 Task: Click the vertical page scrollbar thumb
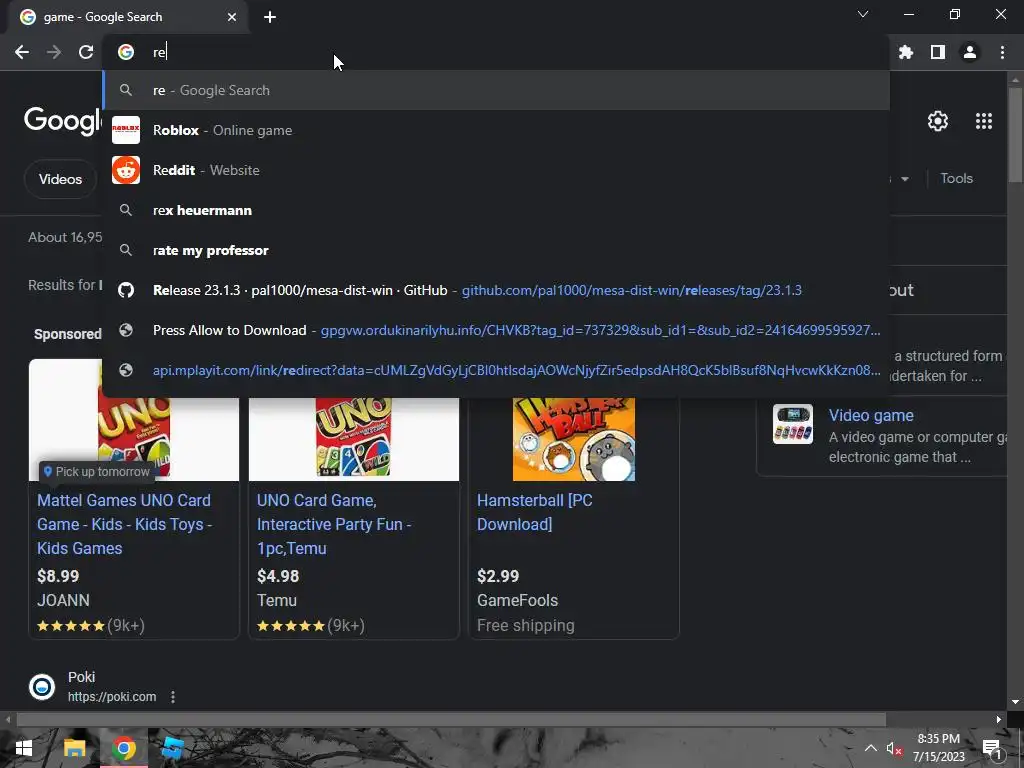[x=1014, y=134]
